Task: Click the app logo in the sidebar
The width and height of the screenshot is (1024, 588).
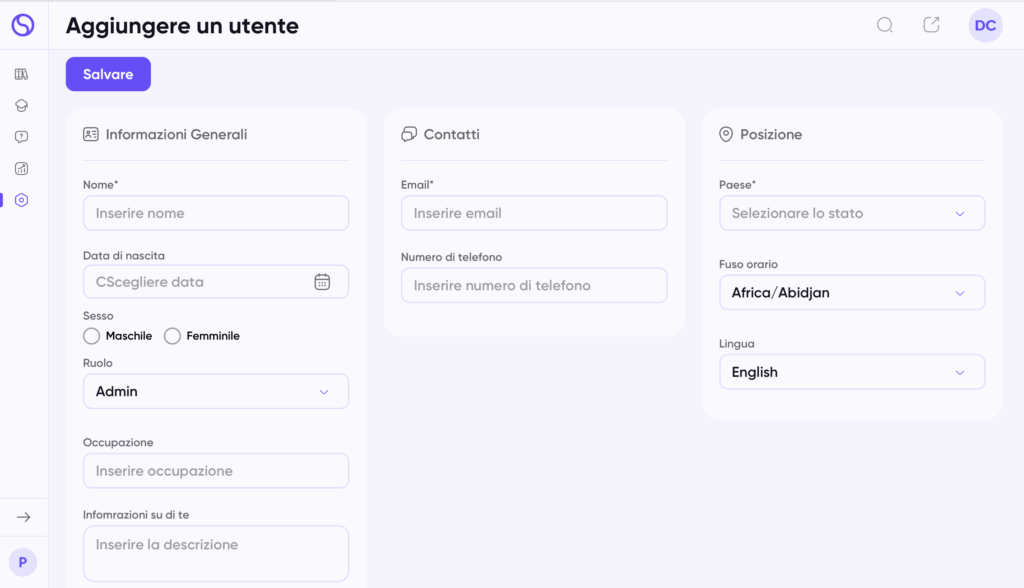Action: [22, 25]
